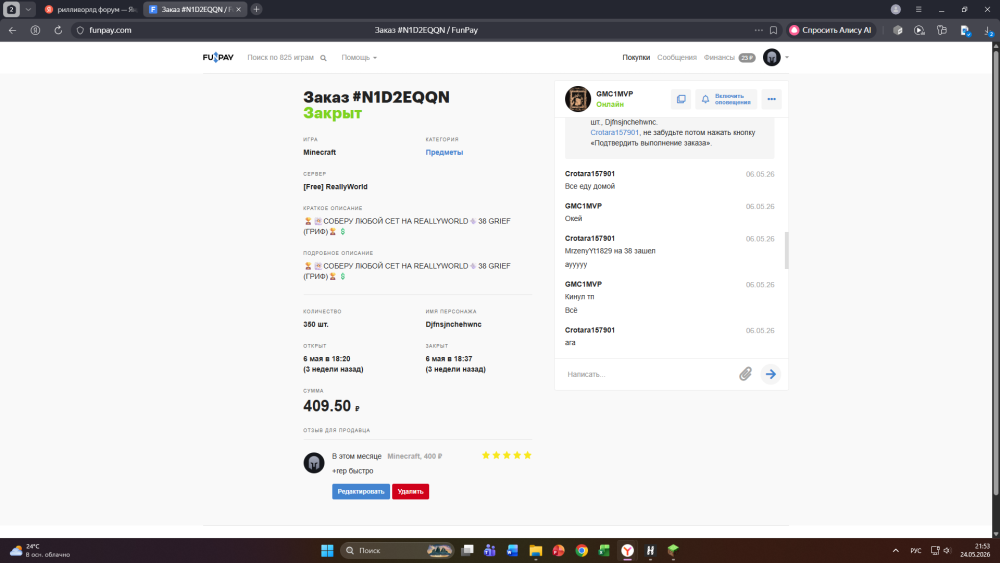Send message with the arrow button

[770, 374]
